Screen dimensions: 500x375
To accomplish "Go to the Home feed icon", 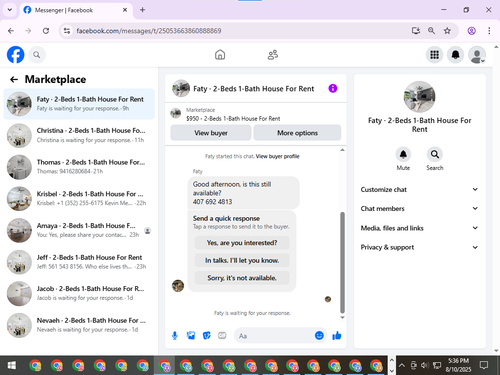I will point(220,55).
